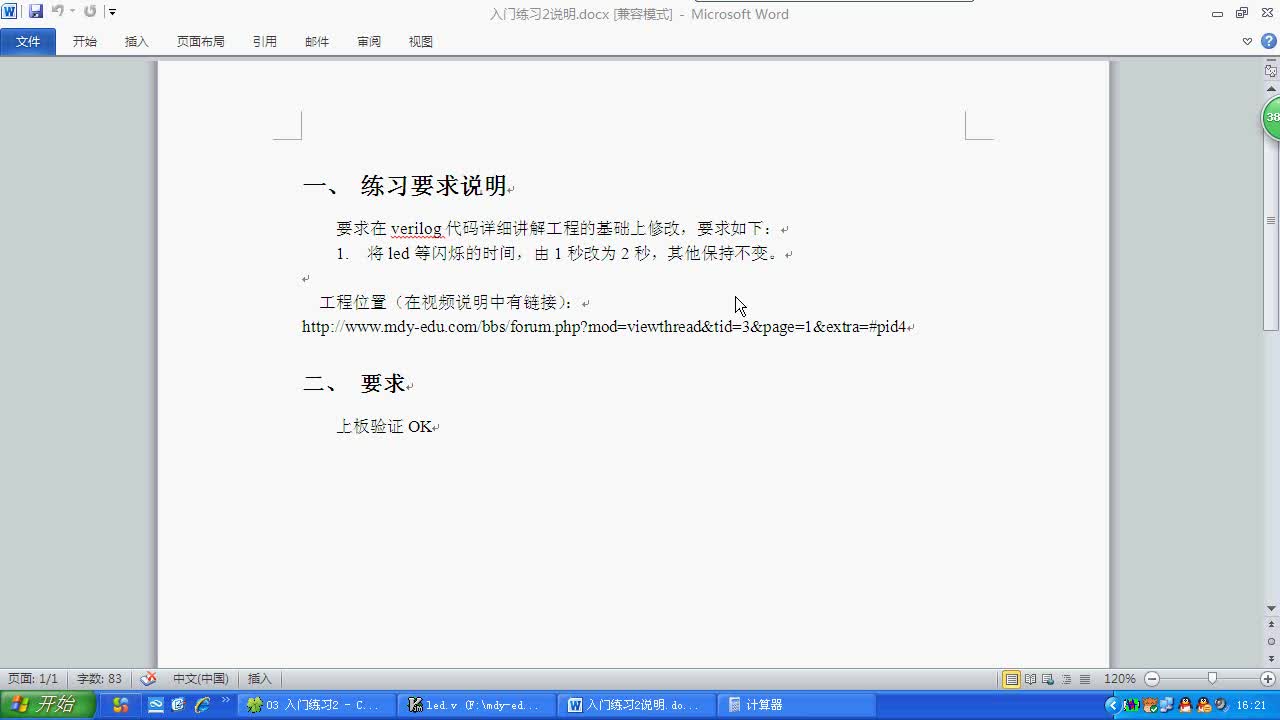The height and width of the screenshot is (720, 1280).
Task: Click the proofing errors icon in status bar
Action: point(148,679)
